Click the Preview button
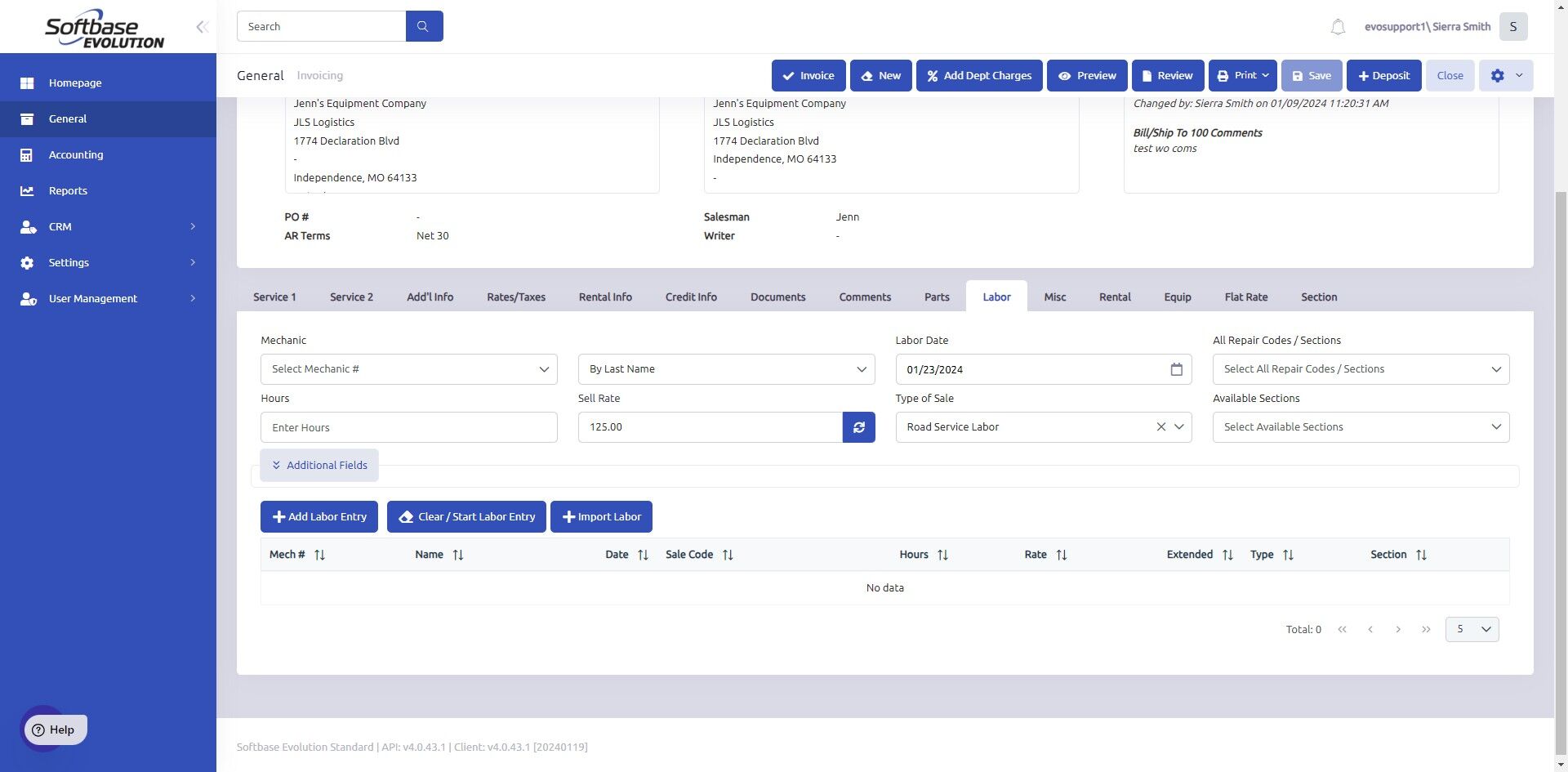Viewport: 1568px width, 772px height. (x=1087, y=75)
